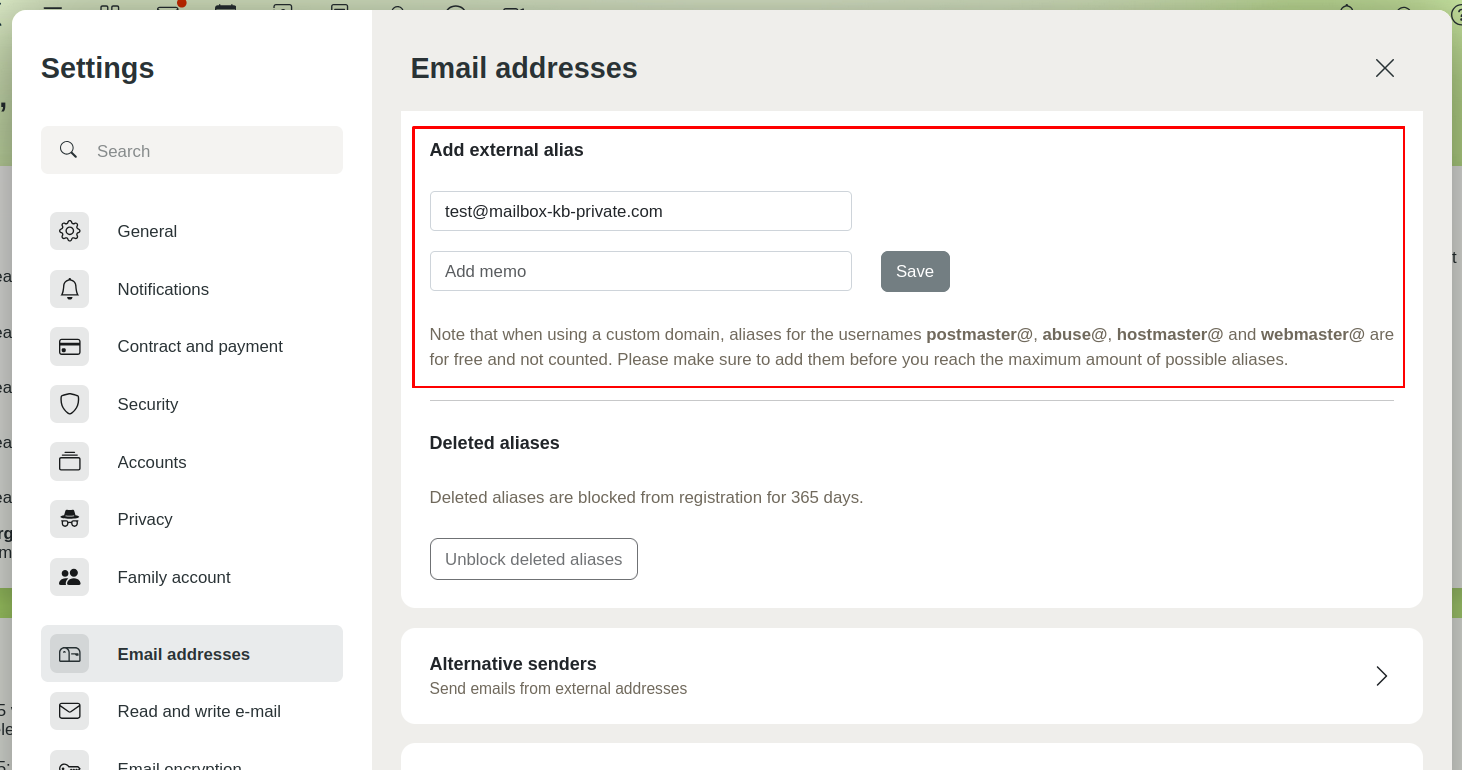Save the new external alias

click(914, 271)
